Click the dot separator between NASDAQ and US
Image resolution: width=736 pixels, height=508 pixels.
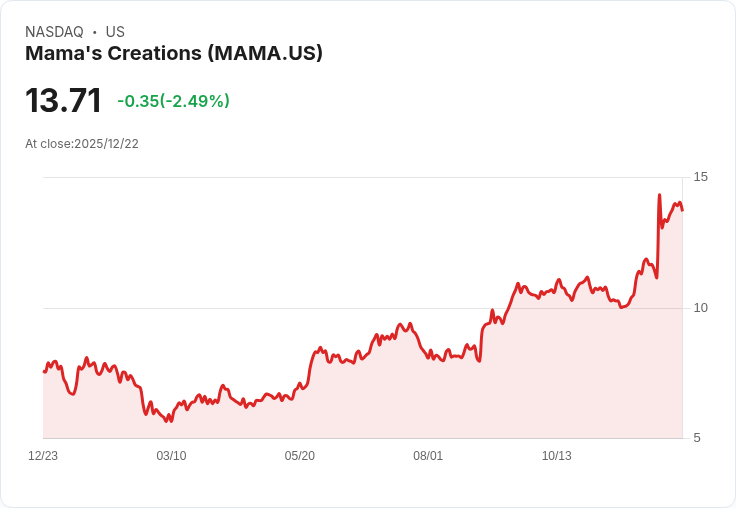94,32
